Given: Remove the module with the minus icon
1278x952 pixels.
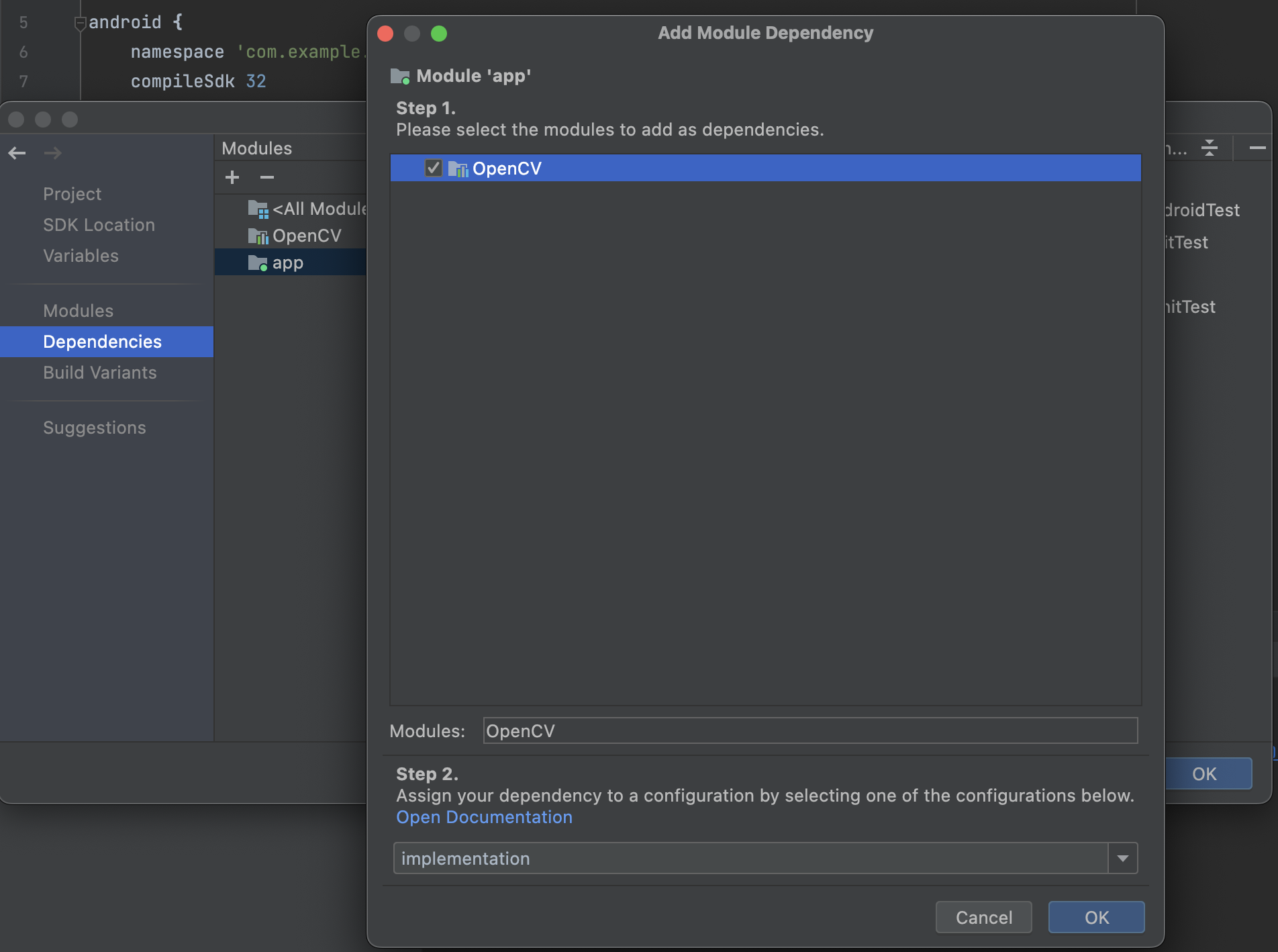Looking at the screenshot, I should 267,177.
